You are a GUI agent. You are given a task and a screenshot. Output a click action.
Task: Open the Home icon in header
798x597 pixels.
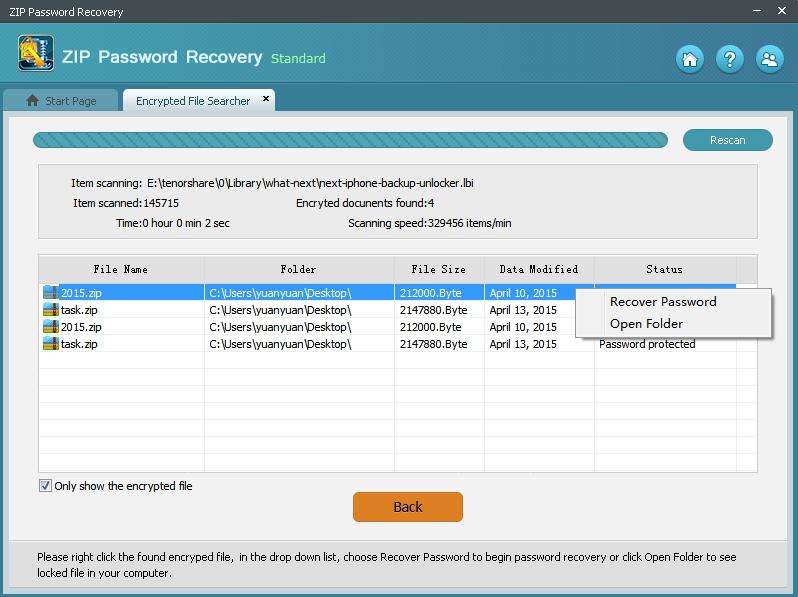click(690, 60)
